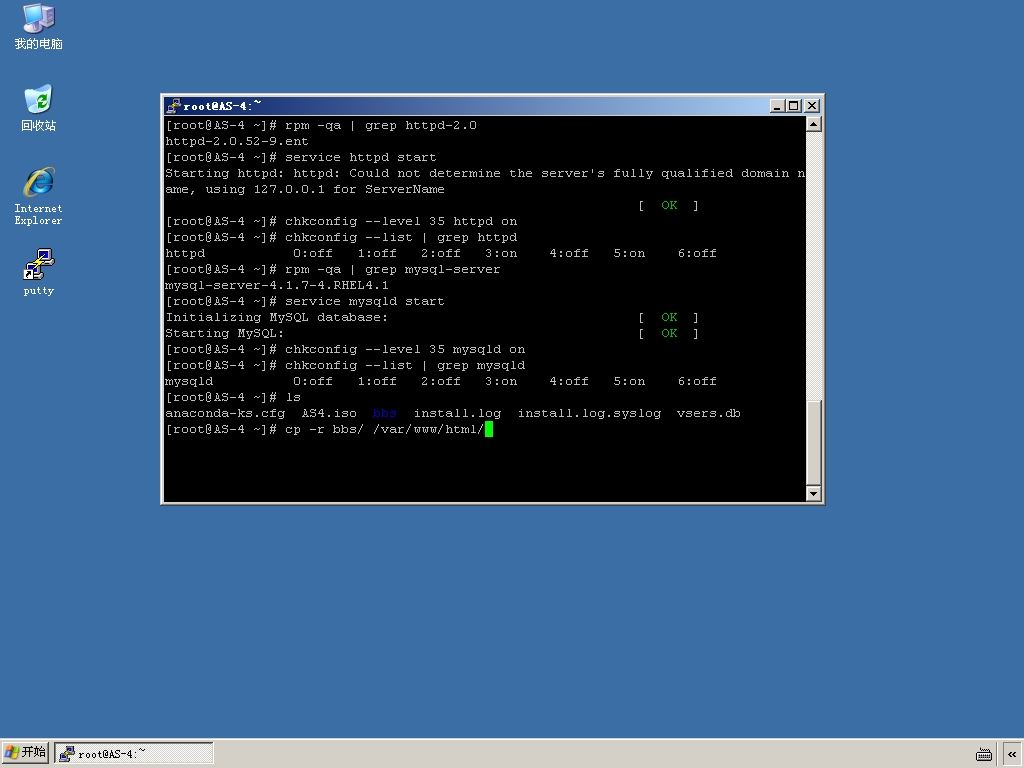This screenshot has height=768, width=1024.
Task: Click 'AS4.iso' in the ls output
Action: pos(329,413)
